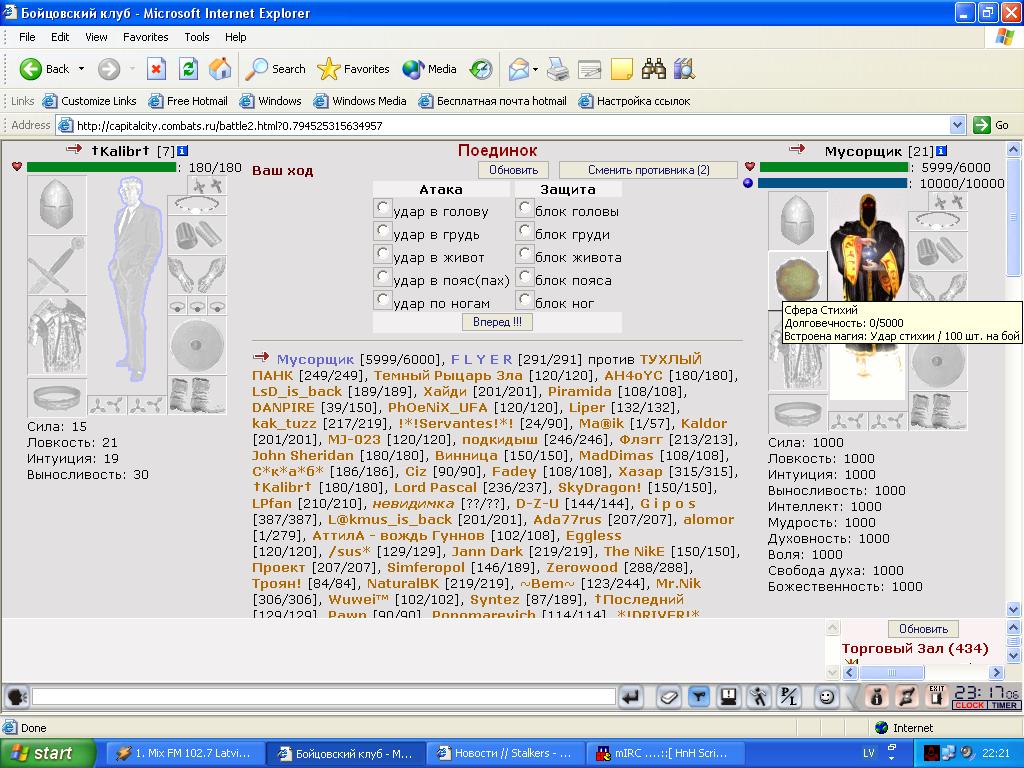Select attack 'удар в пояс(пах)'

click(x=383, y=277)
